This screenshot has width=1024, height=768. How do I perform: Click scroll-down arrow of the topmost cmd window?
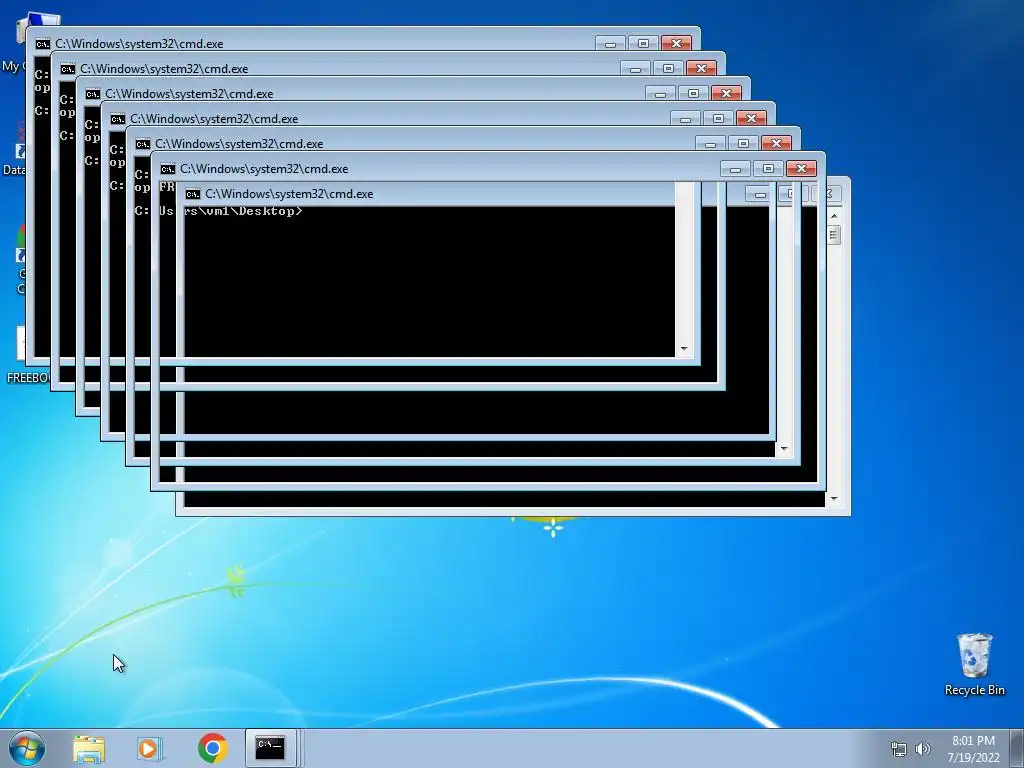coord(684,349)
